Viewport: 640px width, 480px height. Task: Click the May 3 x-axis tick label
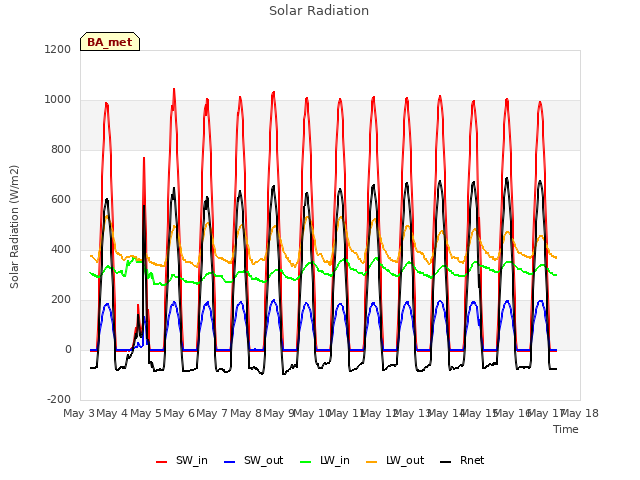click(x=79, y=413)
